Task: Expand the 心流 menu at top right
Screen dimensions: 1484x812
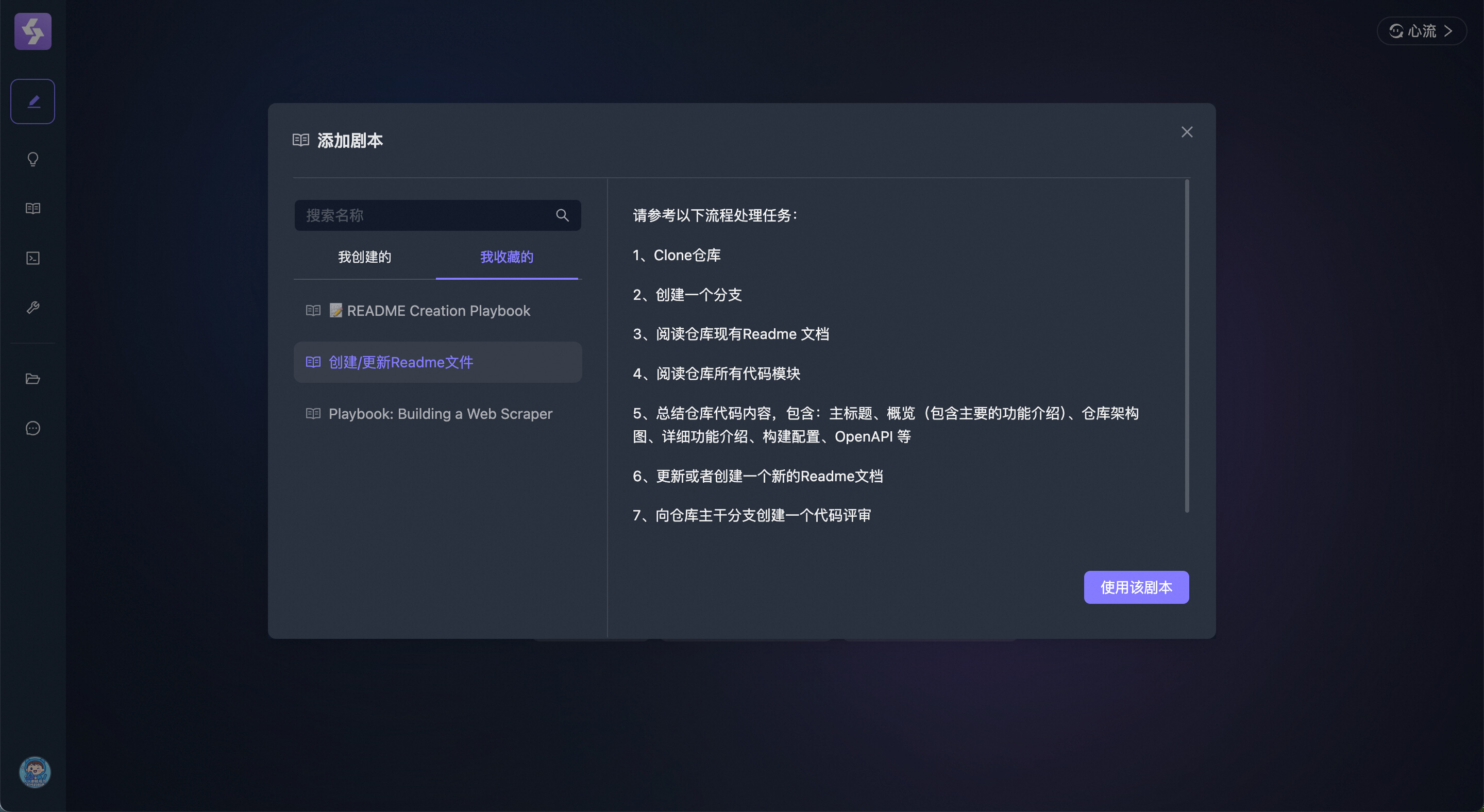Action: pyautogui.click(x=1421, y=31)
